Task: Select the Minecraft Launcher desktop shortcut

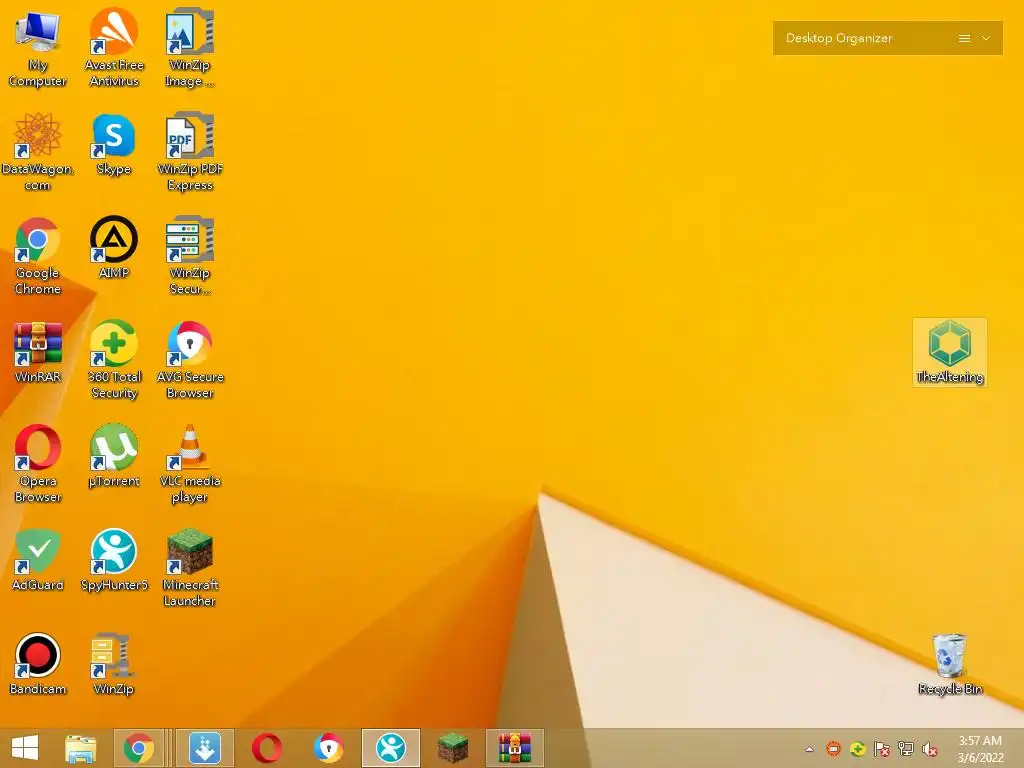Action: coord(189,568)
